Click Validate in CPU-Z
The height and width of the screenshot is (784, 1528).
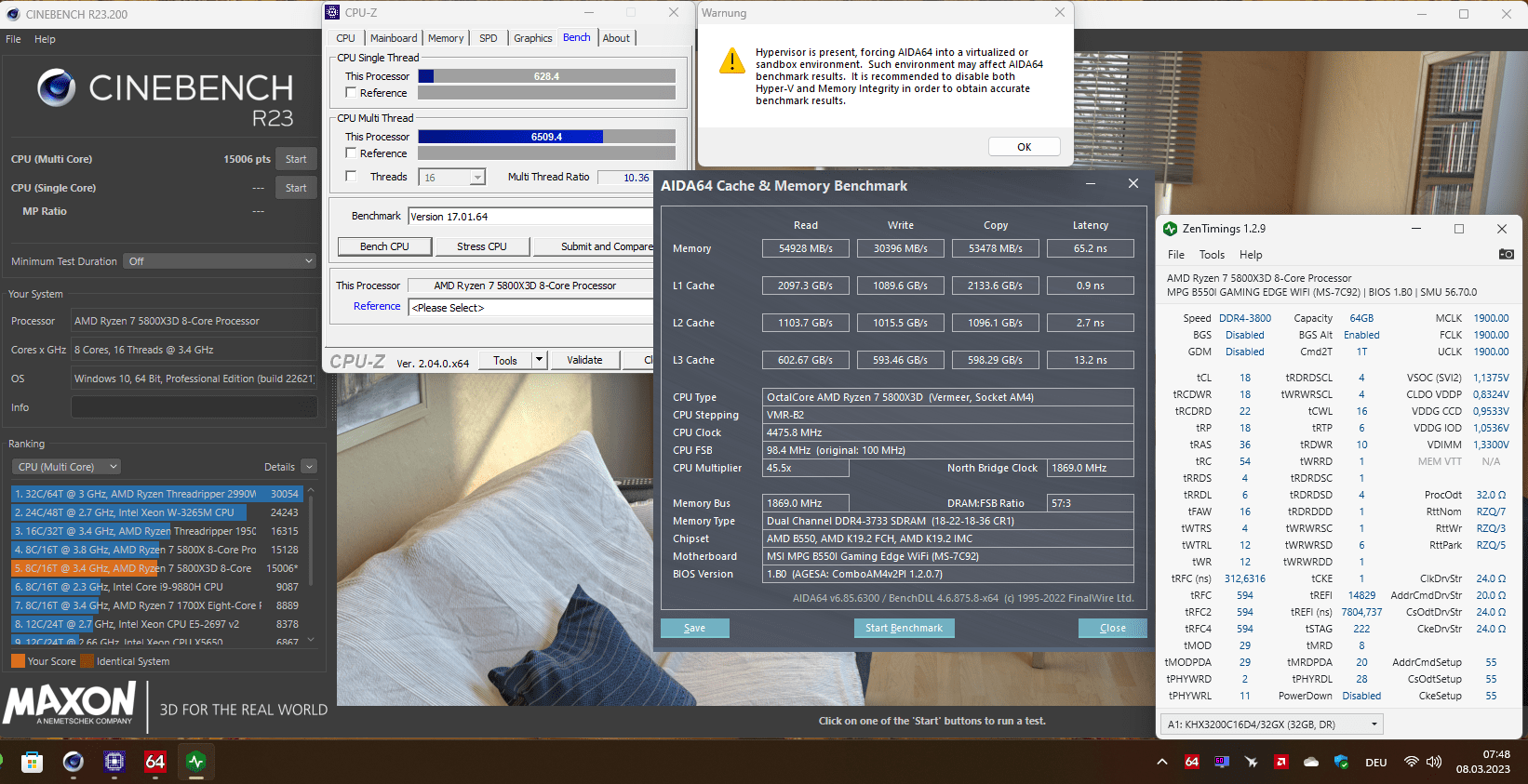pyautogui.click(x=584, y=360)
